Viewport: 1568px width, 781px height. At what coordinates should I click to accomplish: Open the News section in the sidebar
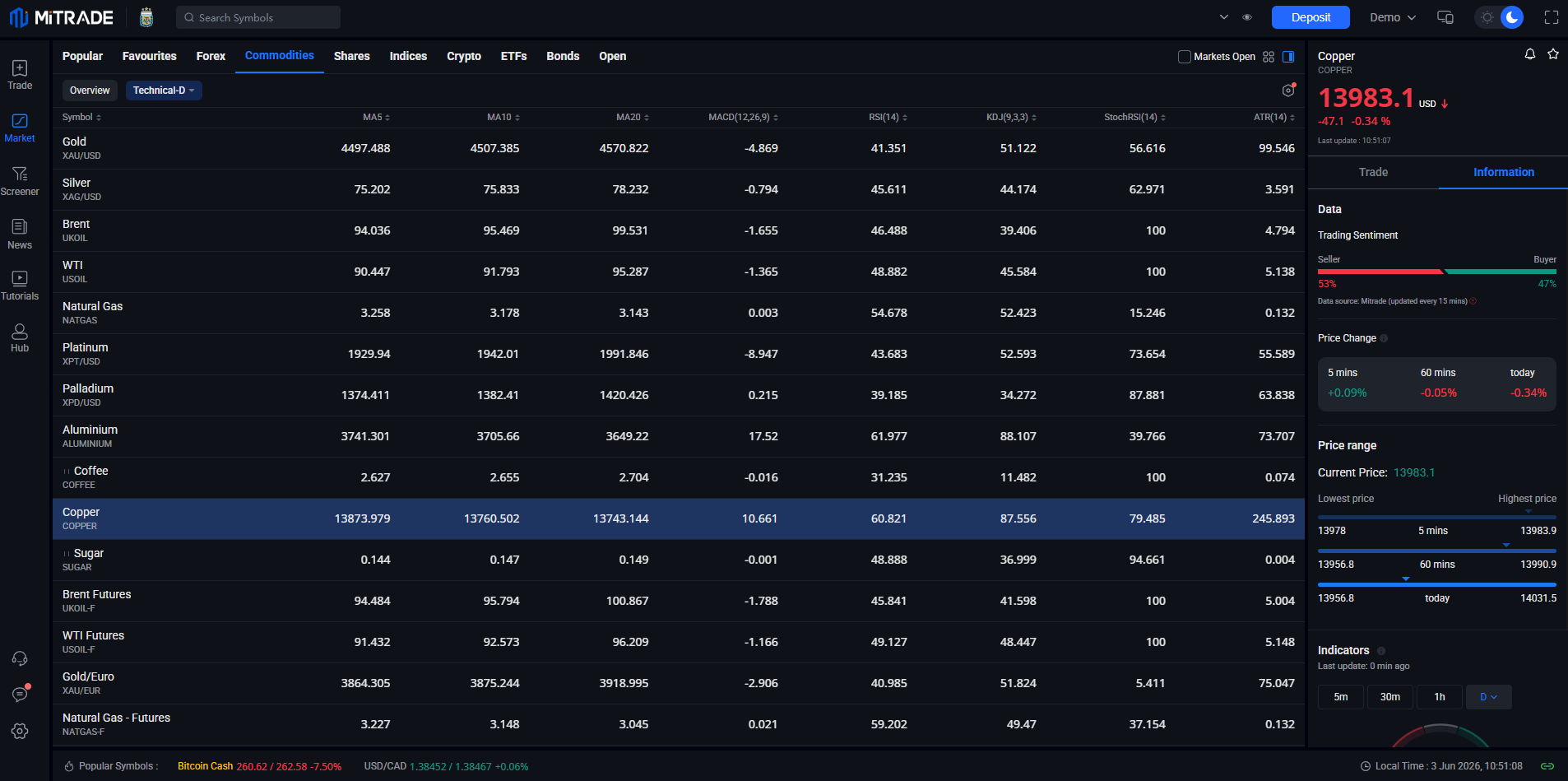pyautogui.click(x=20, y=235)
